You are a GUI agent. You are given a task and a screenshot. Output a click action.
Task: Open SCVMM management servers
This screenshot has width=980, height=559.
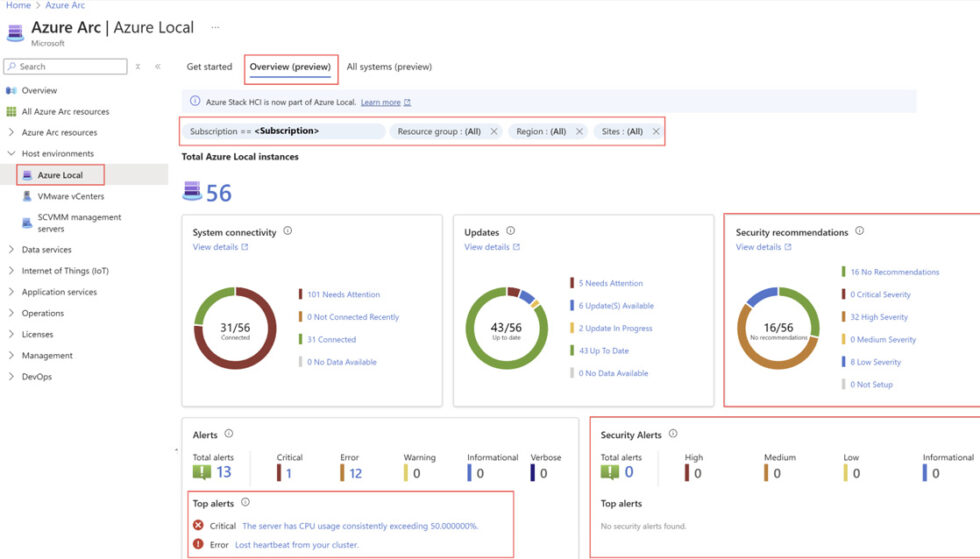(x=79, y=223)
